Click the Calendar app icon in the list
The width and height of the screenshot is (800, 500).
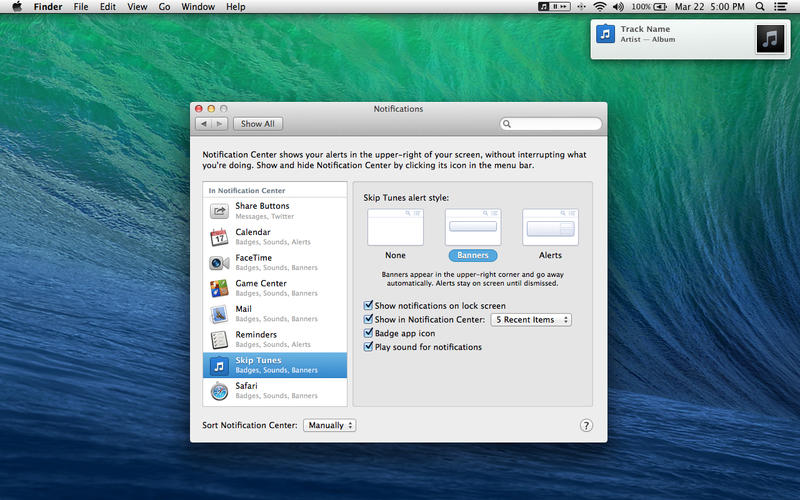coord(219,237)
